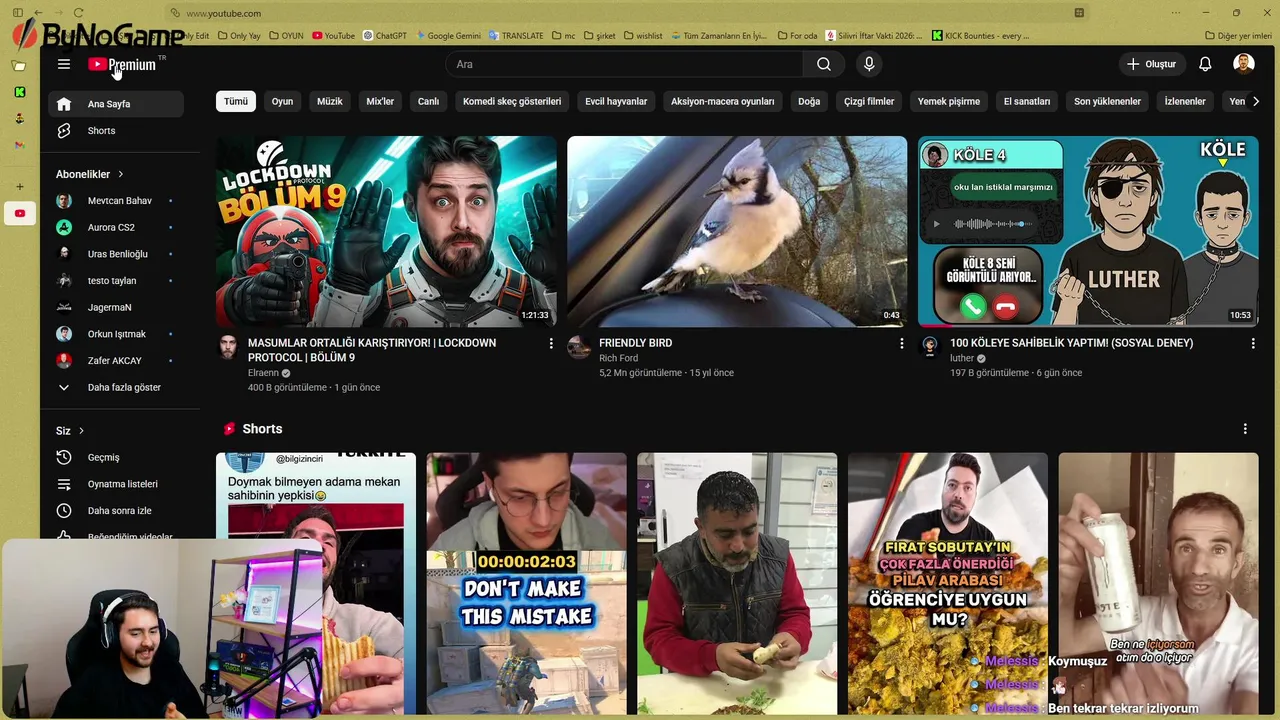Open Diğer yer imleri bookmarks folder
1280x720 pixels.
(1238, 36)
